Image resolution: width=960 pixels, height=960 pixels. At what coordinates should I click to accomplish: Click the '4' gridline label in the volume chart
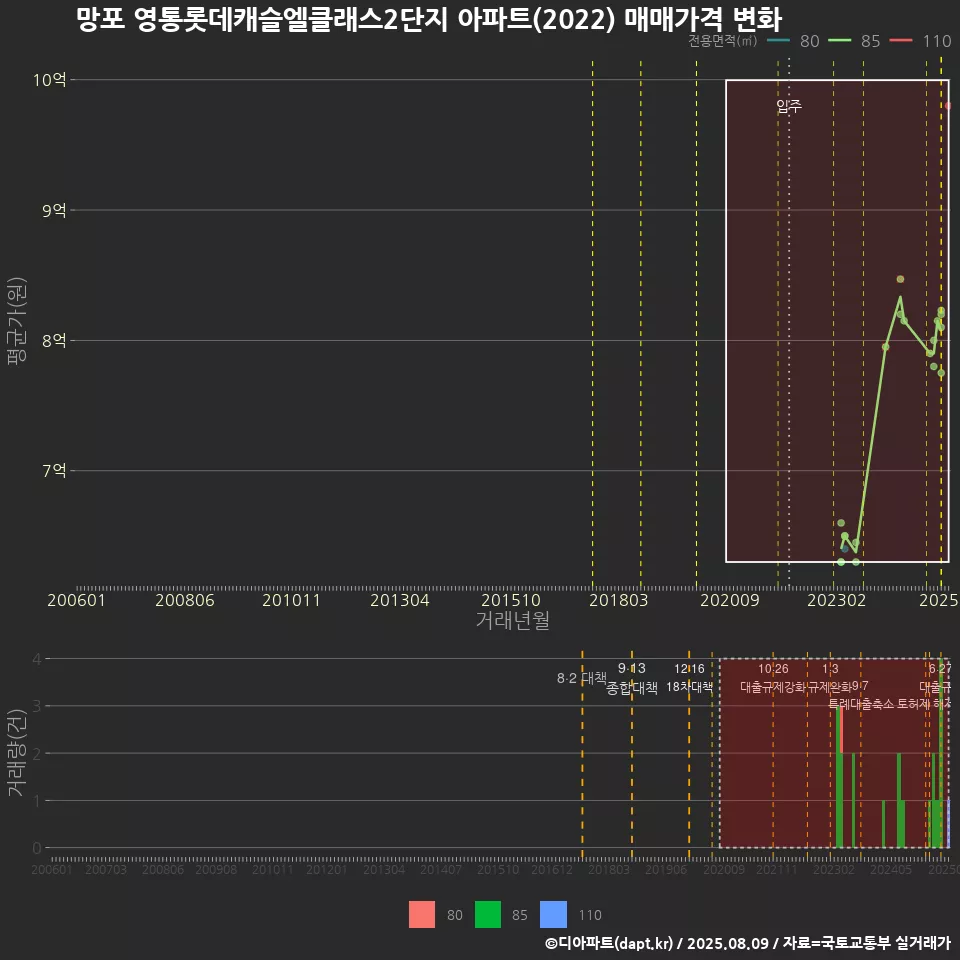37,659
